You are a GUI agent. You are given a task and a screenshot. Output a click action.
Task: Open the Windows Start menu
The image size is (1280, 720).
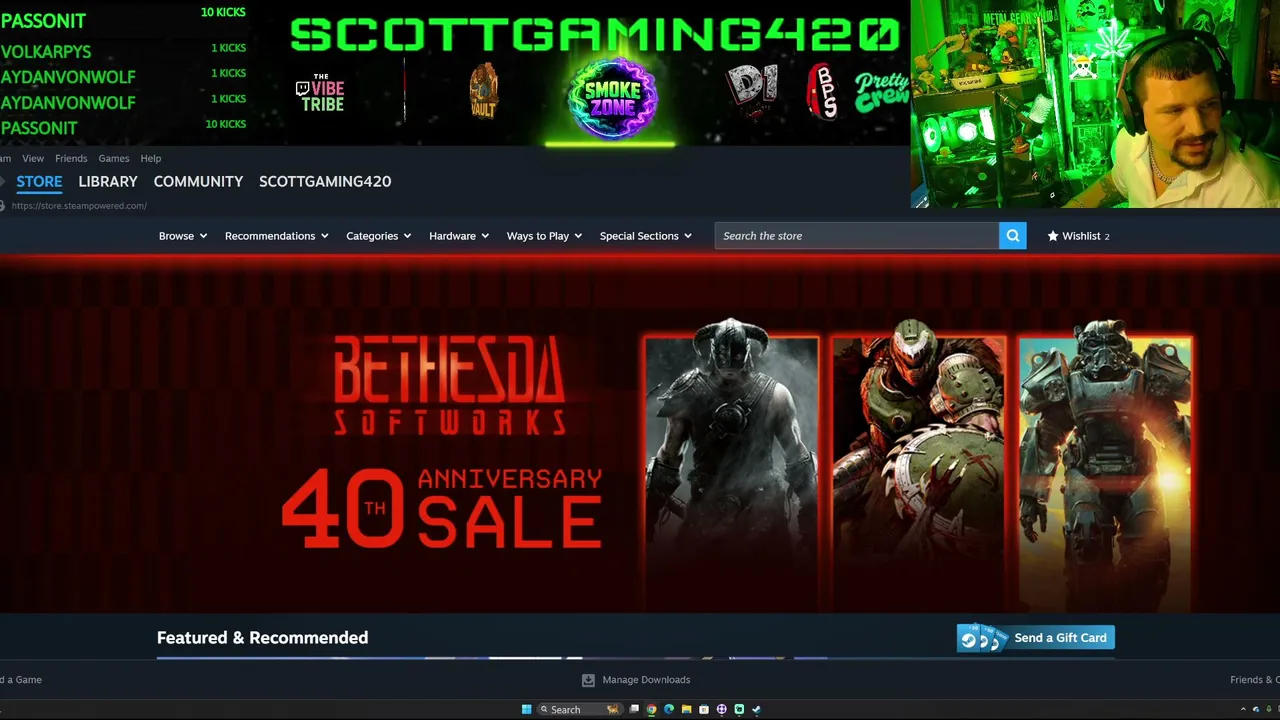pos(526,710)
